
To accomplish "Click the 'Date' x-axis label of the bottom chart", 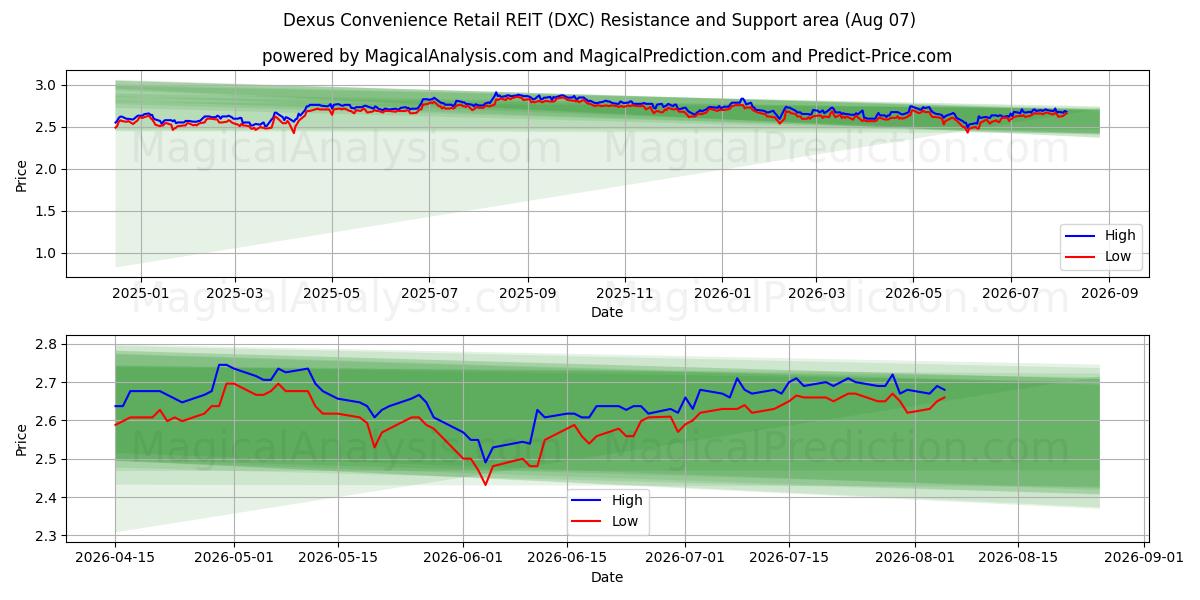I will pos(607,577).
